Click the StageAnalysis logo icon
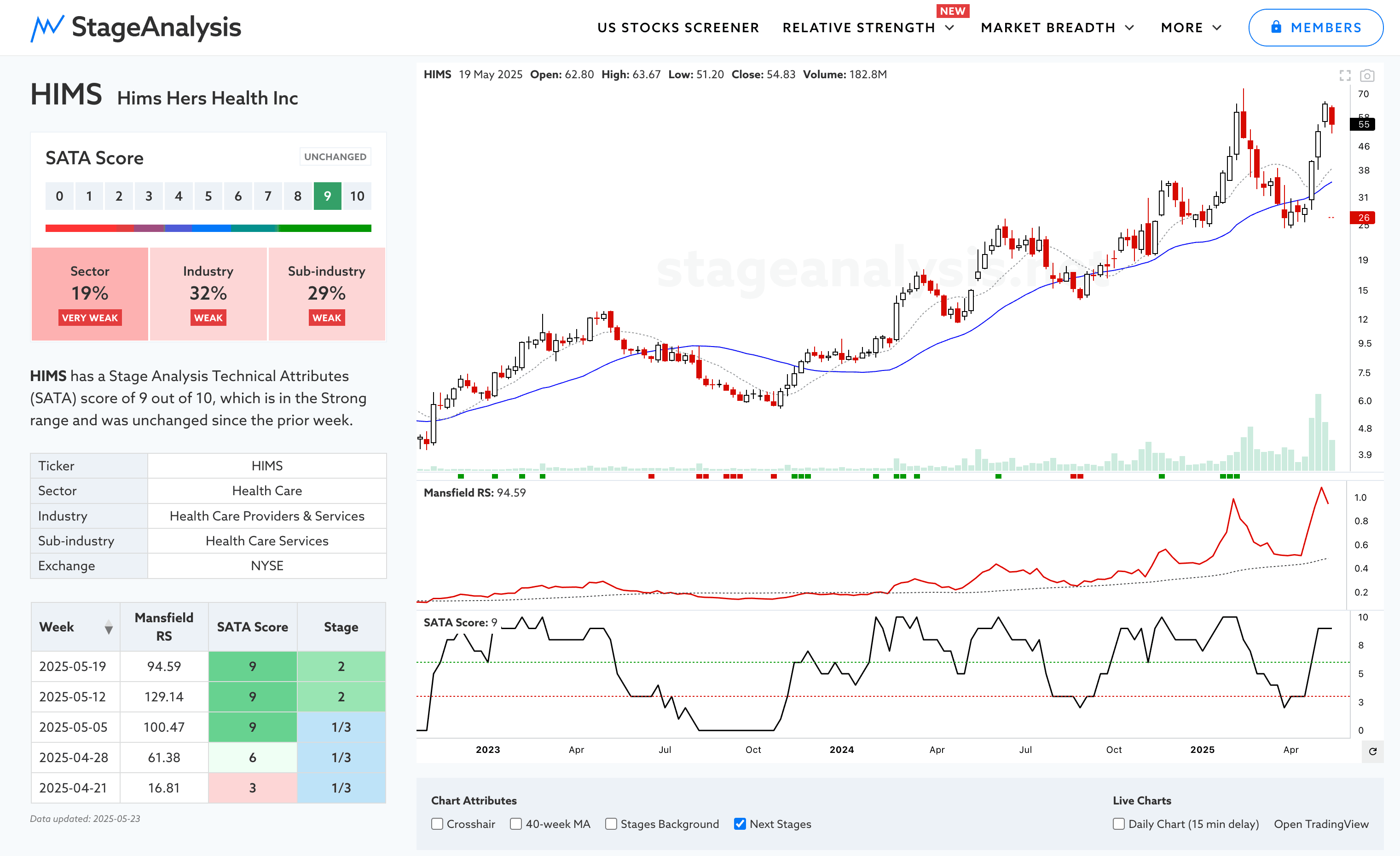The height and width of the screenshot is (856, 1400). pos(47,28)
